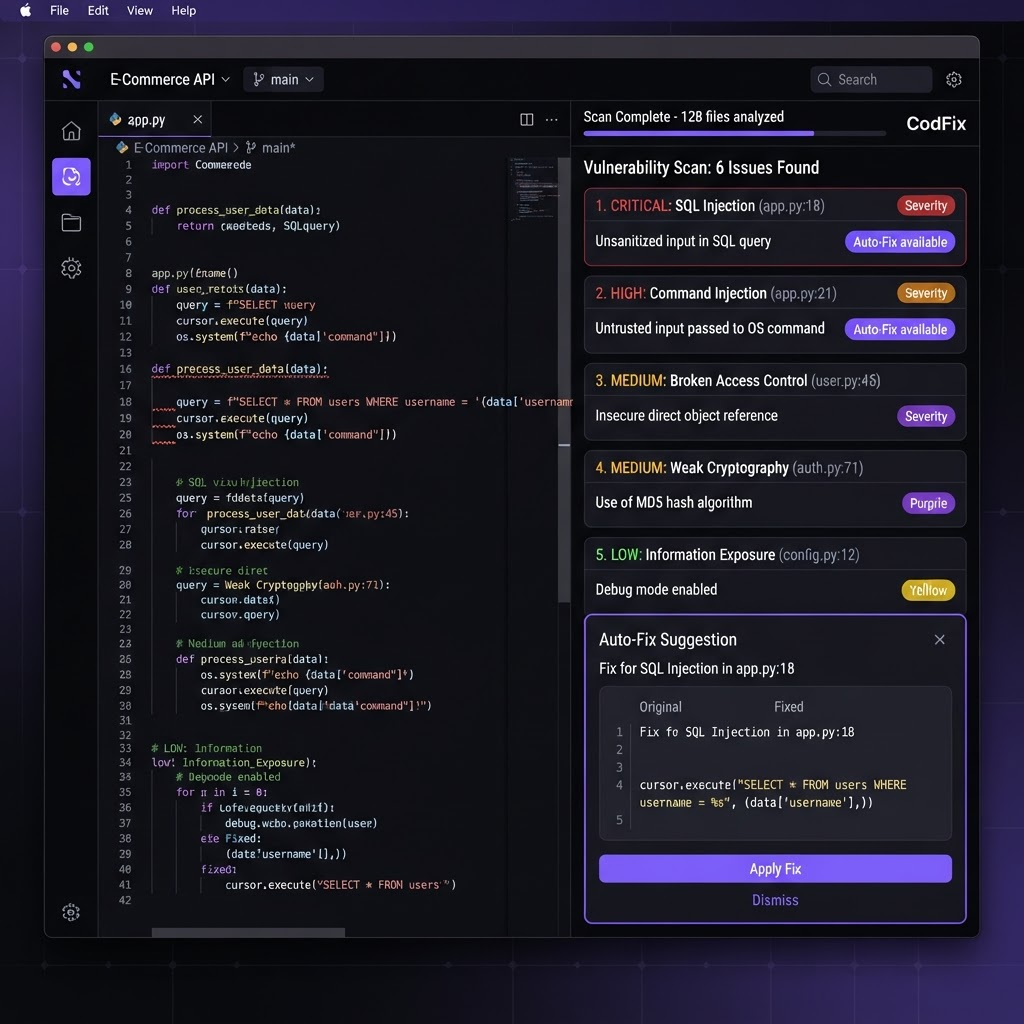Close the Auto-Fix Suggestion panel
1024x1024 pixels.
pyautogui.click(x=939, y=639)
